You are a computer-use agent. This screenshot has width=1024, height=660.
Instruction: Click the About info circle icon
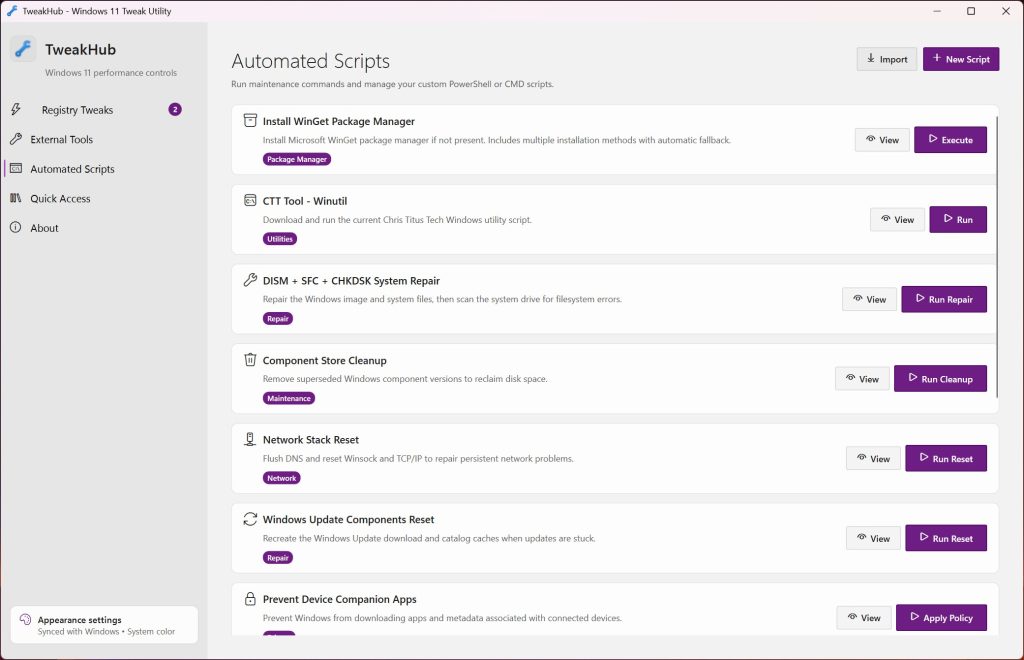tap(16, 227)
